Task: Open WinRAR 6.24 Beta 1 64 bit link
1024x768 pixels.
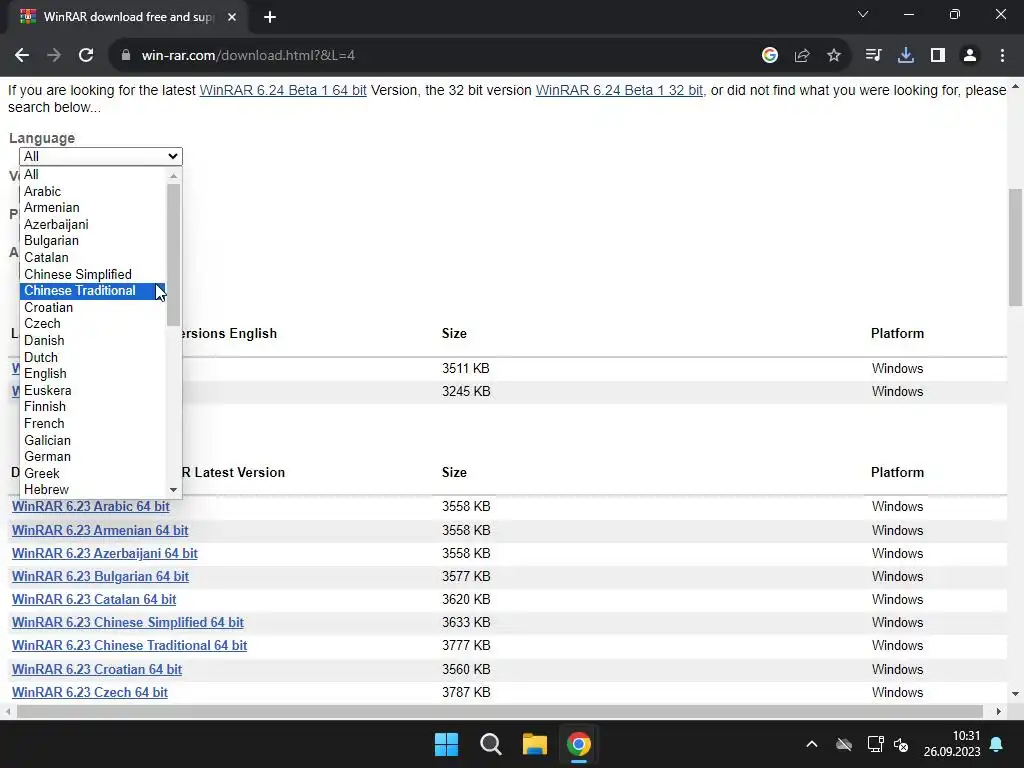Action: [x=283, y=90]
